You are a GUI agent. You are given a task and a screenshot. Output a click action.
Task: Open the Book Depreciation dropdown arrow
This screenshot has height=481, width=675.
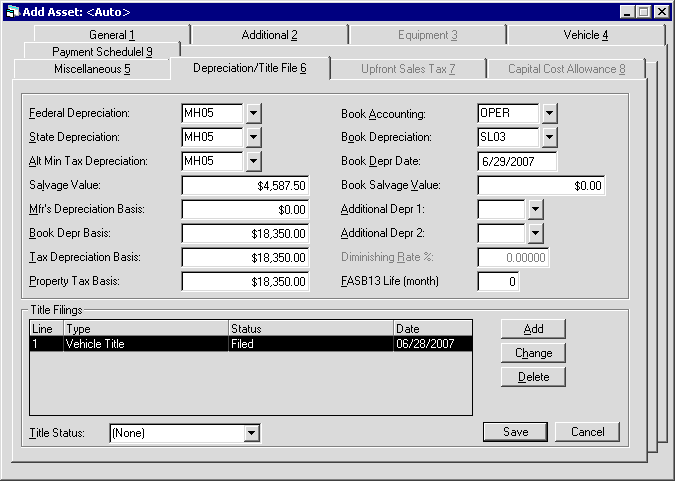click(549, 137)
